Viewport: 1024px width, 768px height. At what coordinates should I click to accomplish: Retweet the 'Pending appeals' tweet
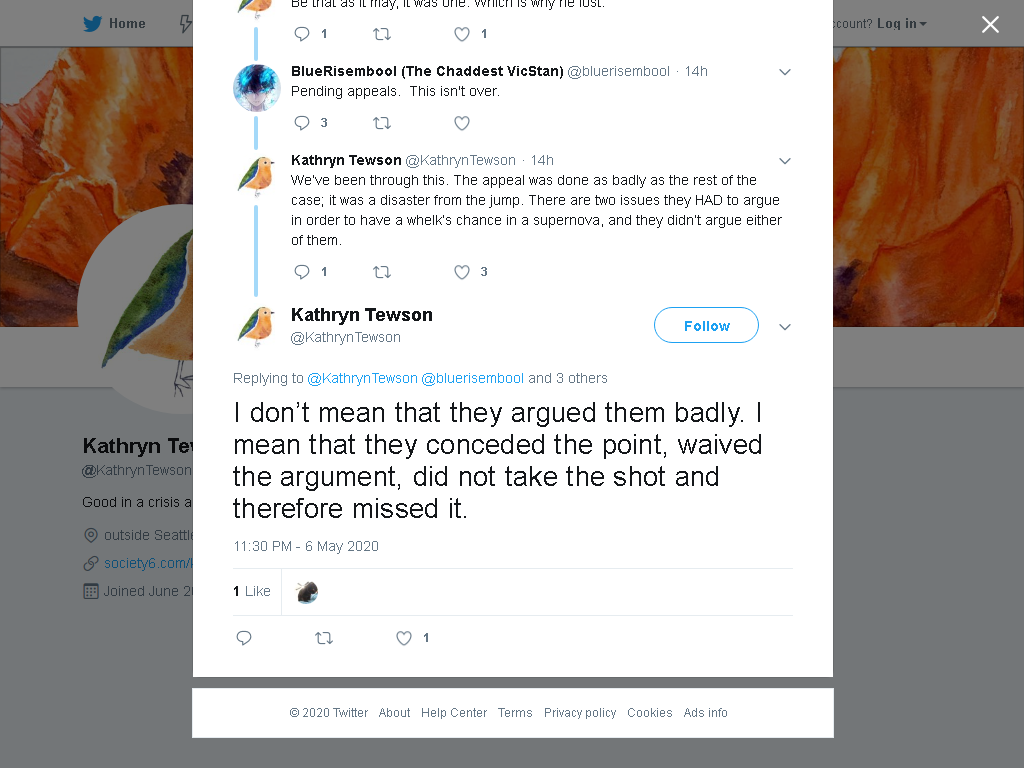[x=382, y=123]
